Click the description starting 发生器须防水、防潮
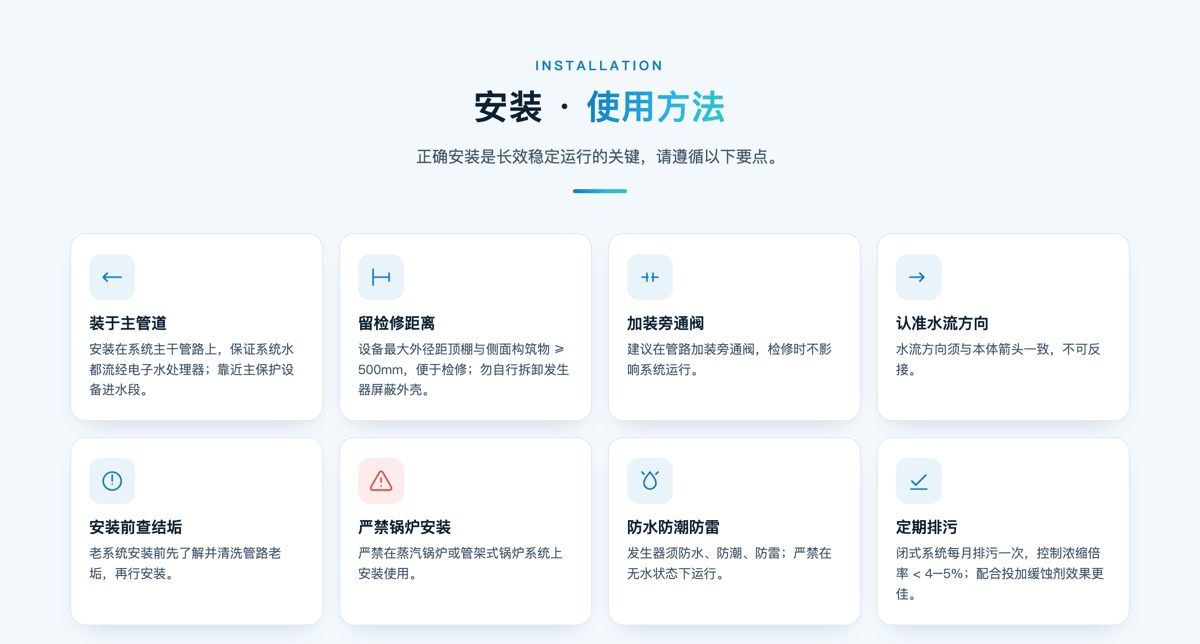Image resolution: width=1200 pixels, height=644 pixels. tap(730, 563)
